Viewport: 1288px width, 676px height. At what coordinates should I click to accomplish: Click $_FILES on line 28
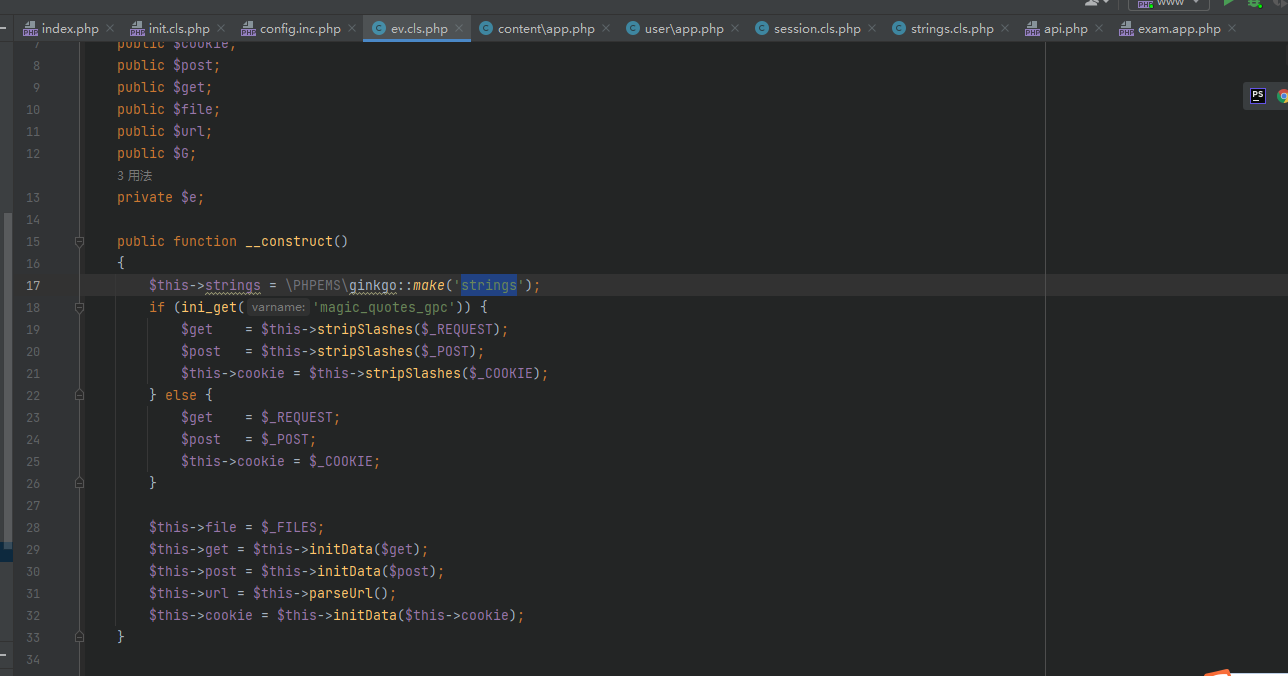click(x=288, y=527)
